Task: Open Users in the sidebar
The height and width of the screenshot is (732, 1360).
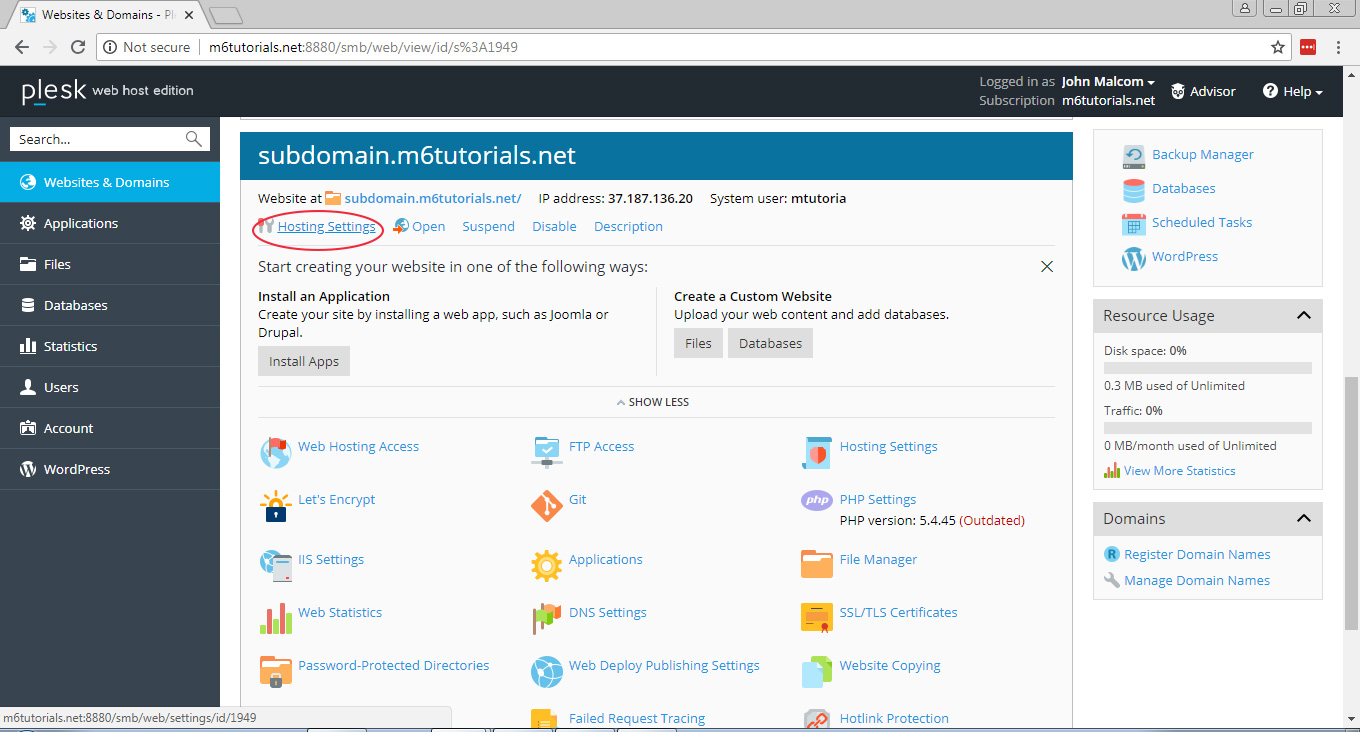Action: point(110,387)
